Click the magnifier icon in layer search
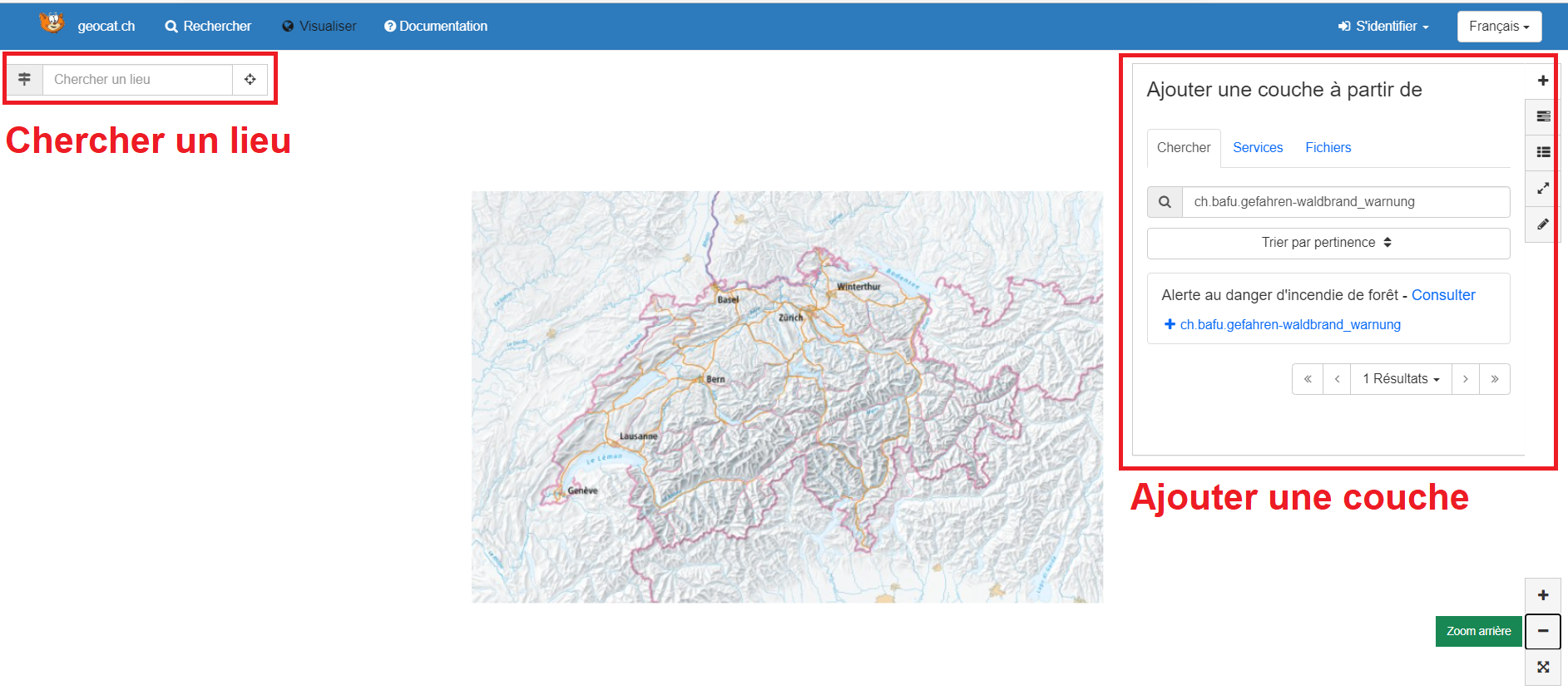This screenshot has height=695, width=1568. (x=1165, y=202)
